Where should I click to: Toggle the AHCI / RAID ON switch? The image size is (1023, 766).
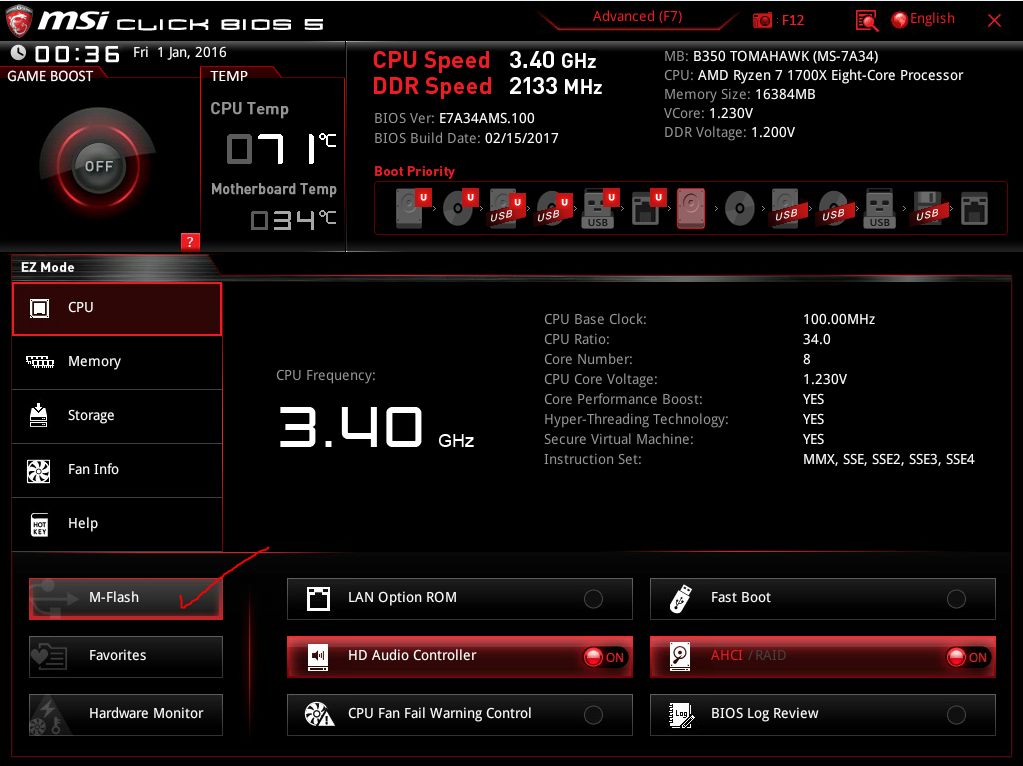coord(968,657)
